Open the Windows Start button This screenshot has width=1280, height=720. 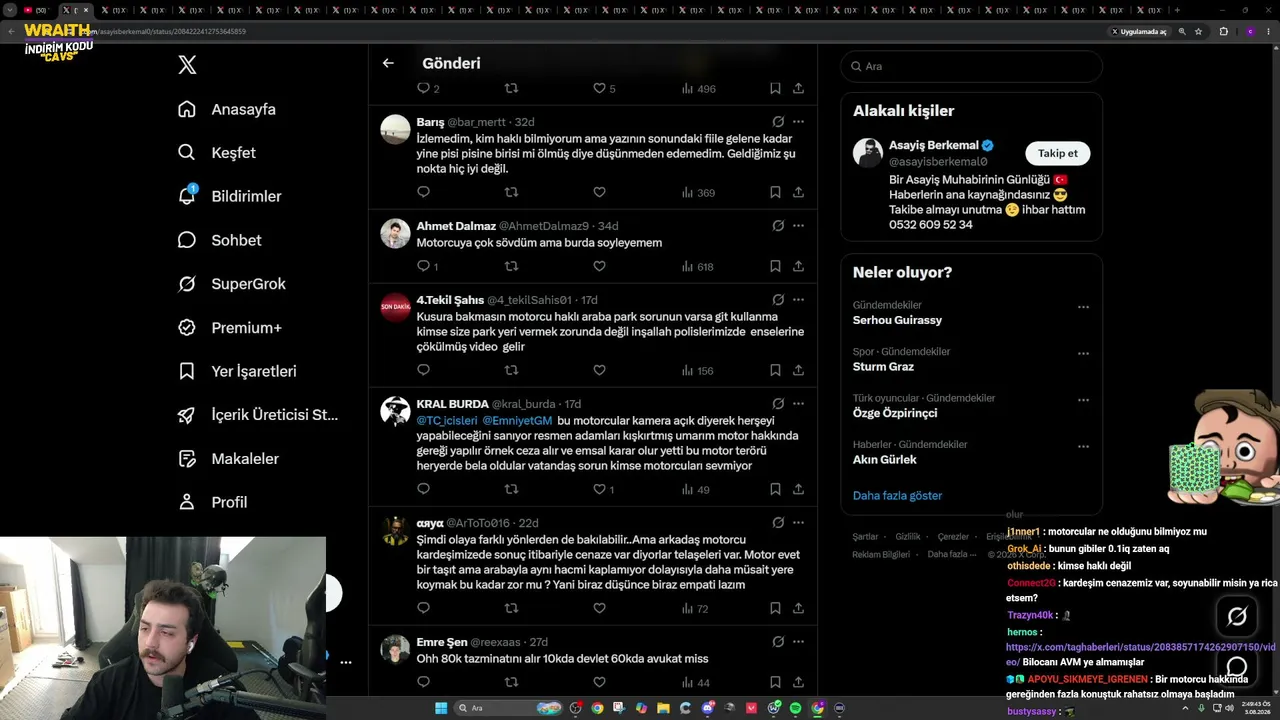pyautogui.click(x=441, y=708)
